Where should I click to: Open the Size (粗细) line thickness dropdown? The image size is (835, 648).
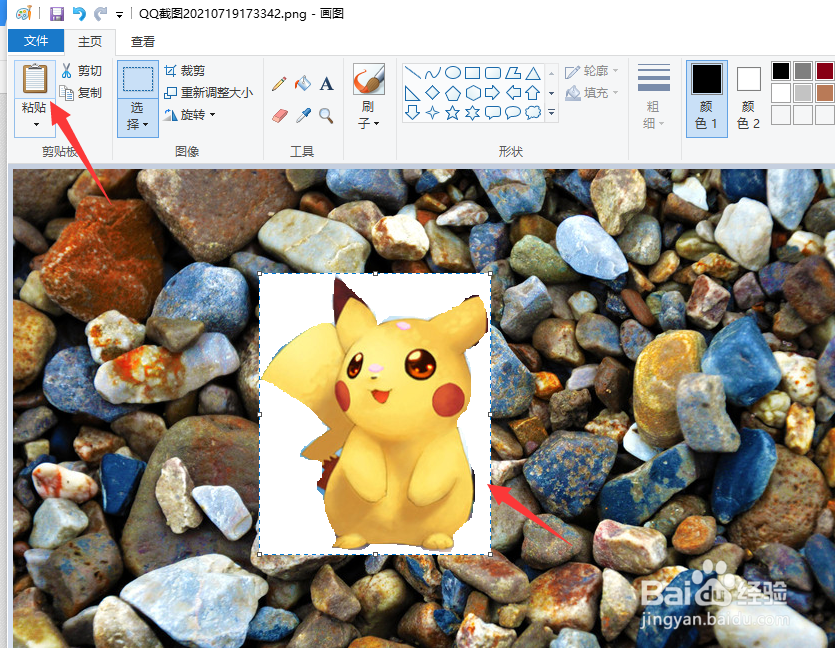[x=653, y=97]
